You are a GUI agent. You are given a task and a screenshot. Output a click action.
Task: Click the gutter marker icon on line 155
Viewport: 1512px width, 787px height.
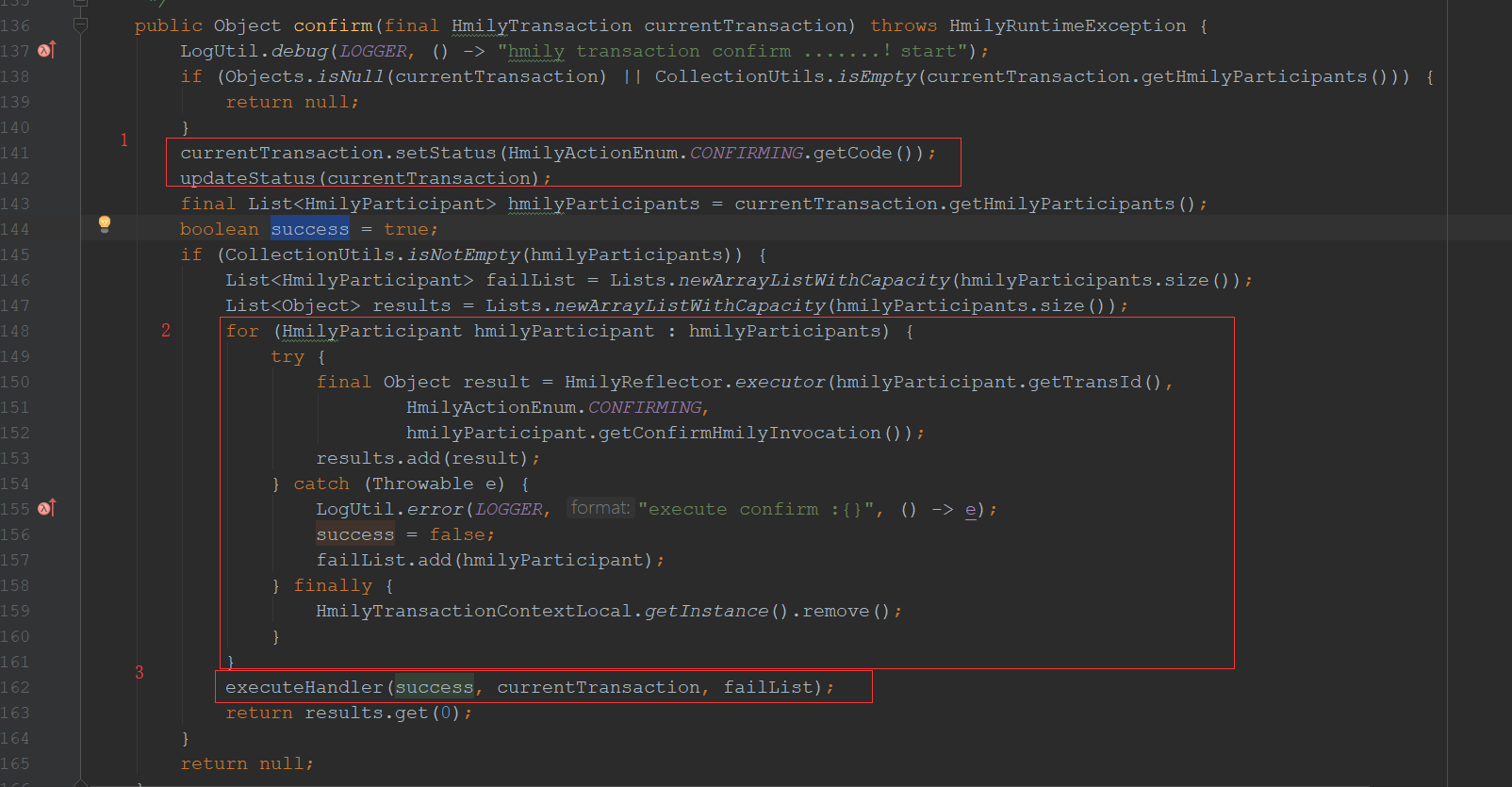click(x=47, y=508)
